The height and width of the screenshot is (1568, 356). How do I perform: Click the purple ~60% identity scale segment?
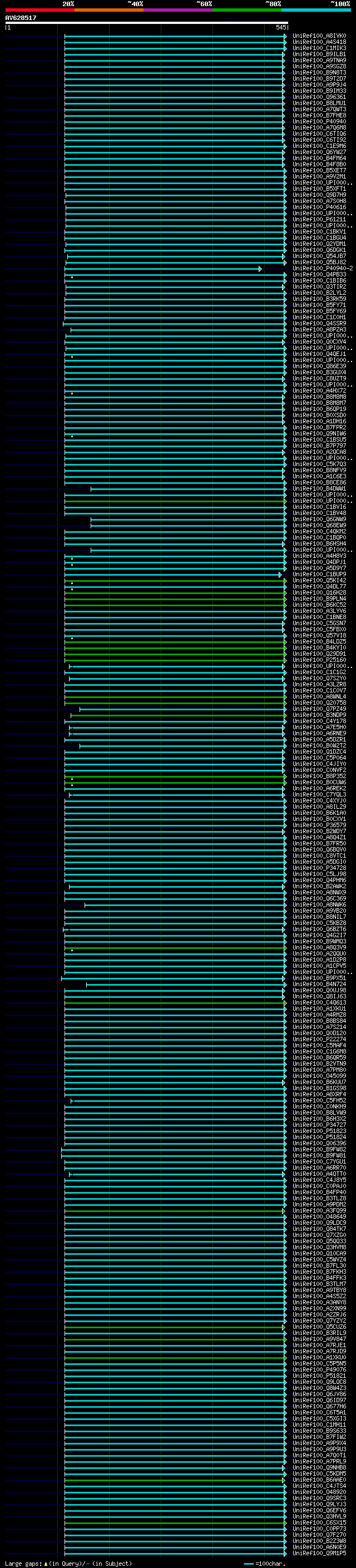coord(179,10)
